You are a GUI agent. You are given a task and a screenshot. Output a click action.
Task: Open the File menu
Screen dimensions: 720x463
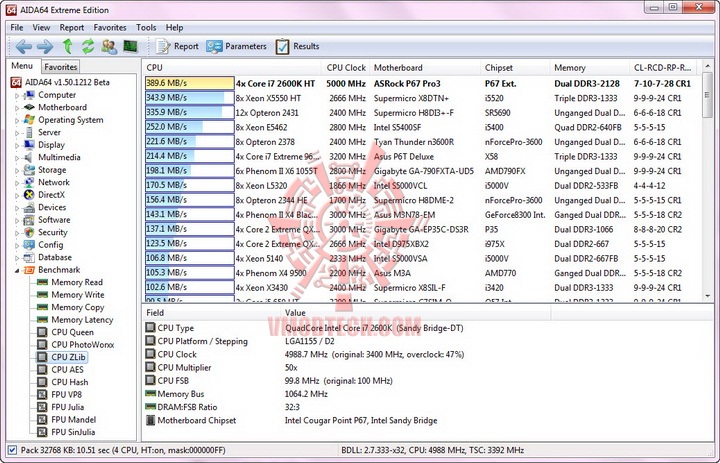(x=17, y=28)
